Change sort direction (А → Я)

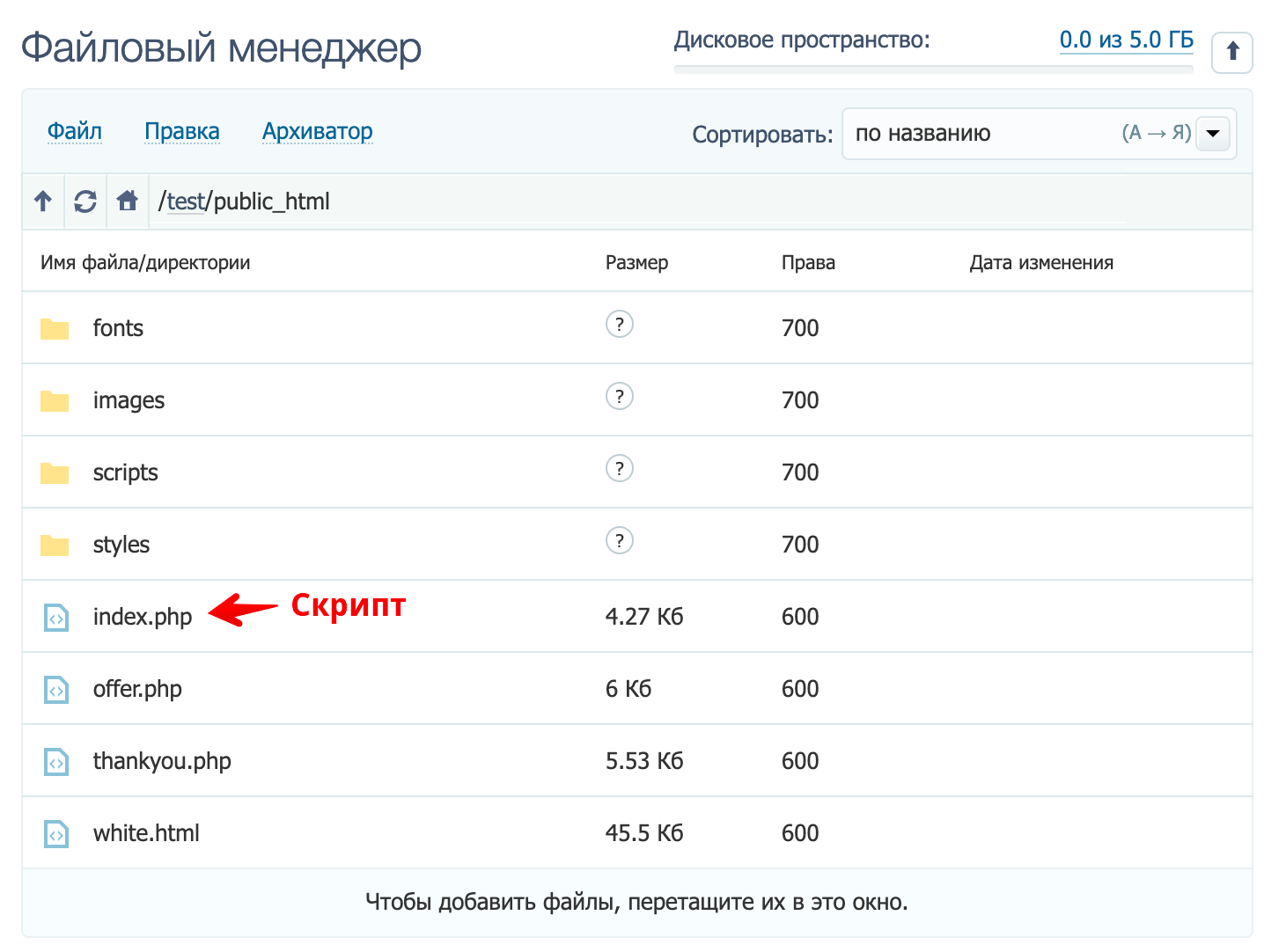click(1156, 134)
